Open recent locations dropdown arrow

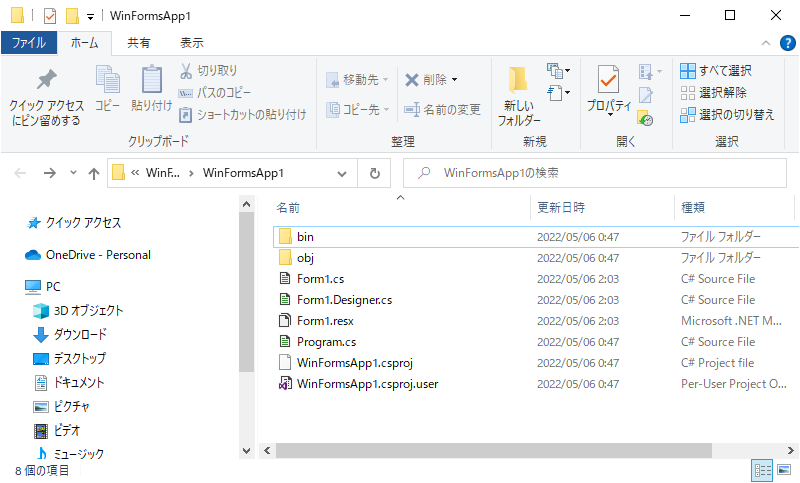click(x=73, y=173)
